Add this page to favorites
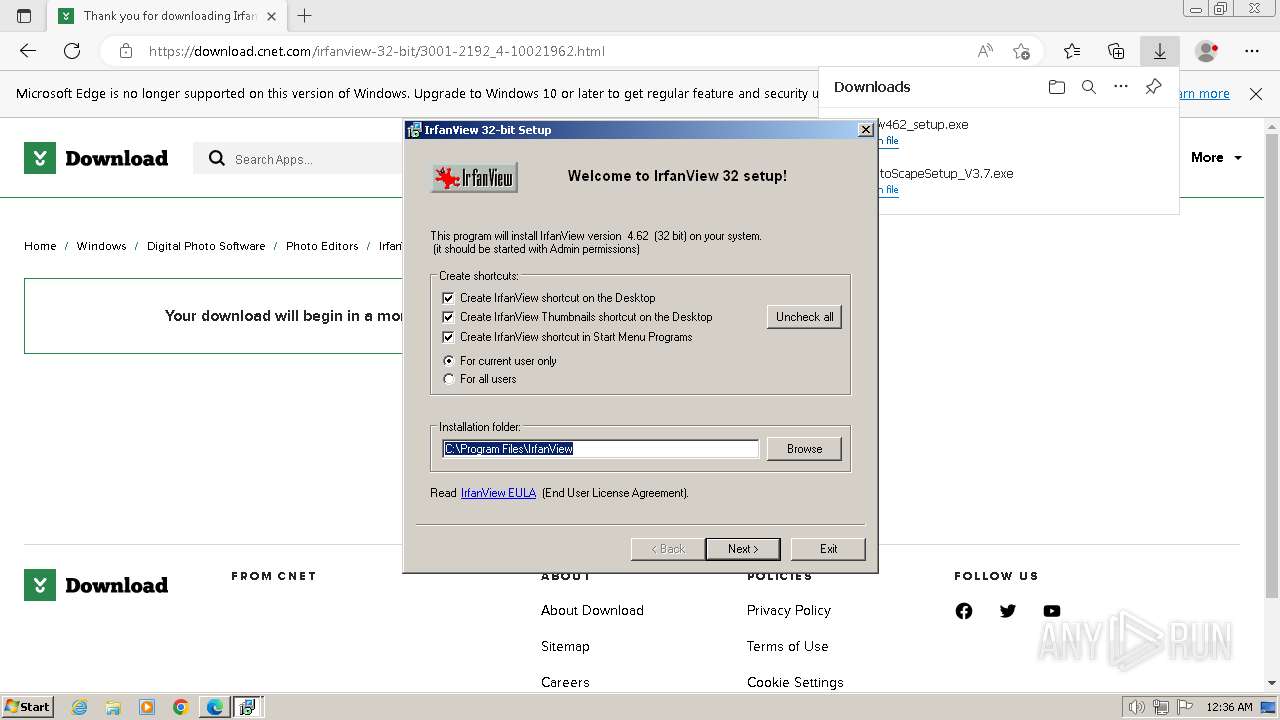The height and width of the screenshot is (720, 1280). [1021, 51]
